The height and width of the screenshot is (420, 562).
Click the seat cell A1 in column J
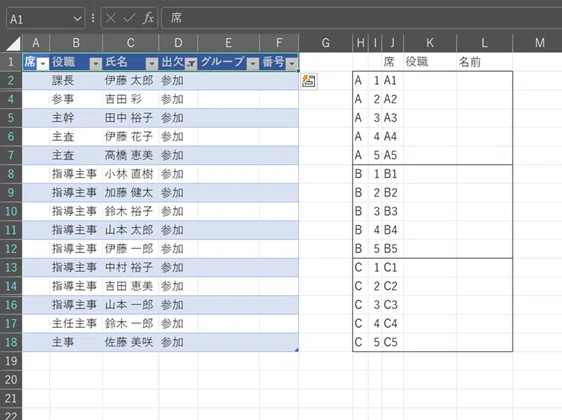tap(392, 80)
